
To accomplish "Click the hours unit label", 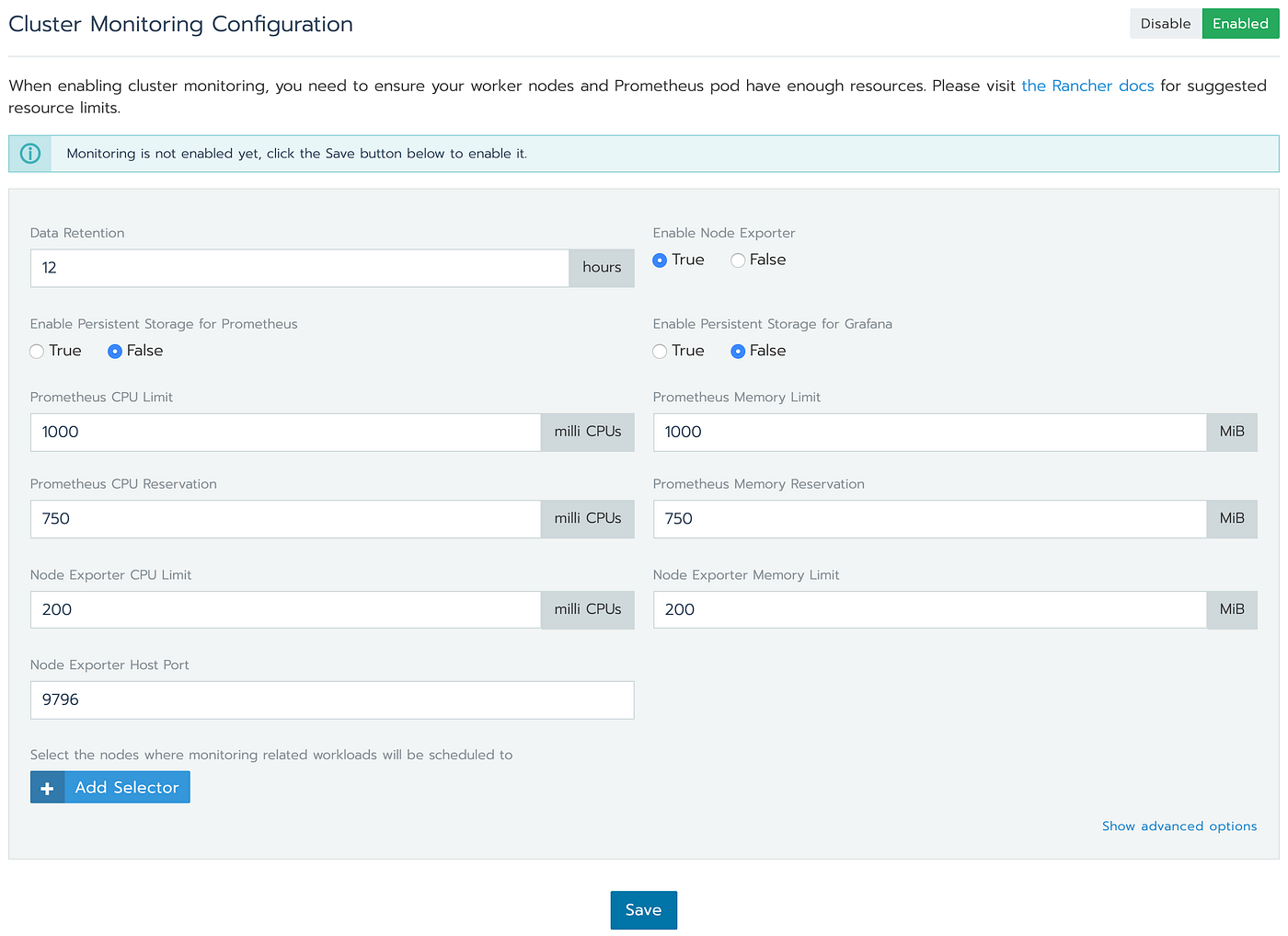I will (x=601, y=268).
